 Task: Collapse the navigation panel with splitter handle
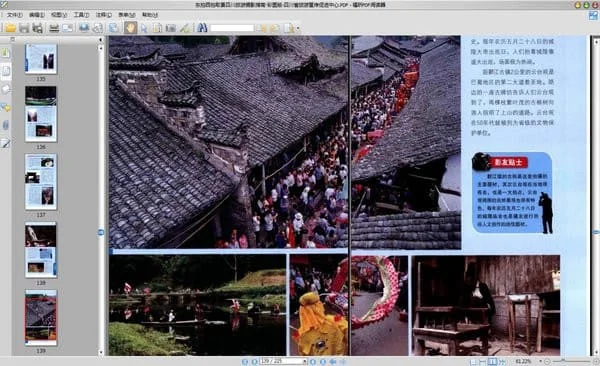[x=101, y=232]
